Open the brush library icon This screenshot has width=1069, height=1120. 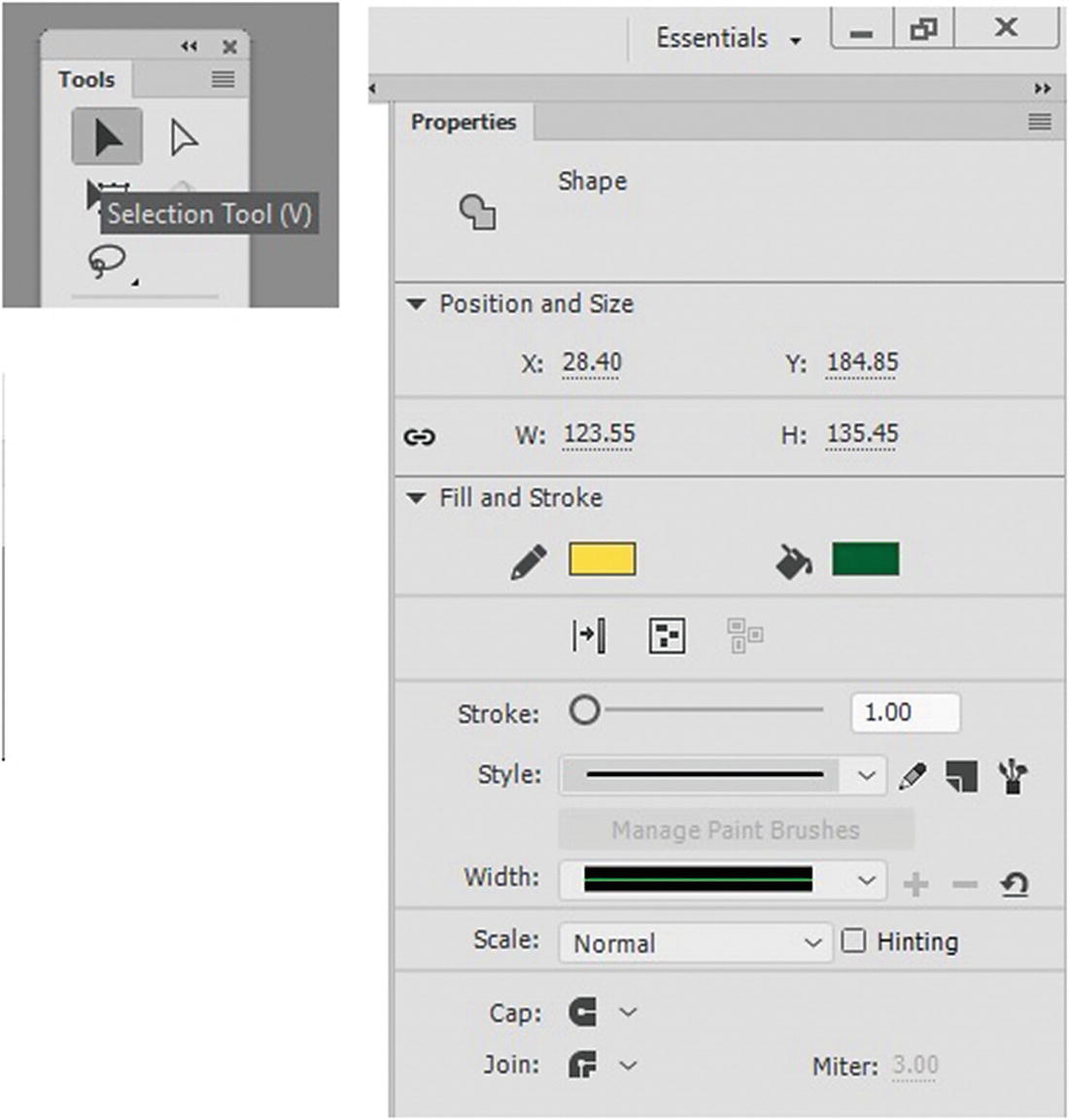point(1013,776)
